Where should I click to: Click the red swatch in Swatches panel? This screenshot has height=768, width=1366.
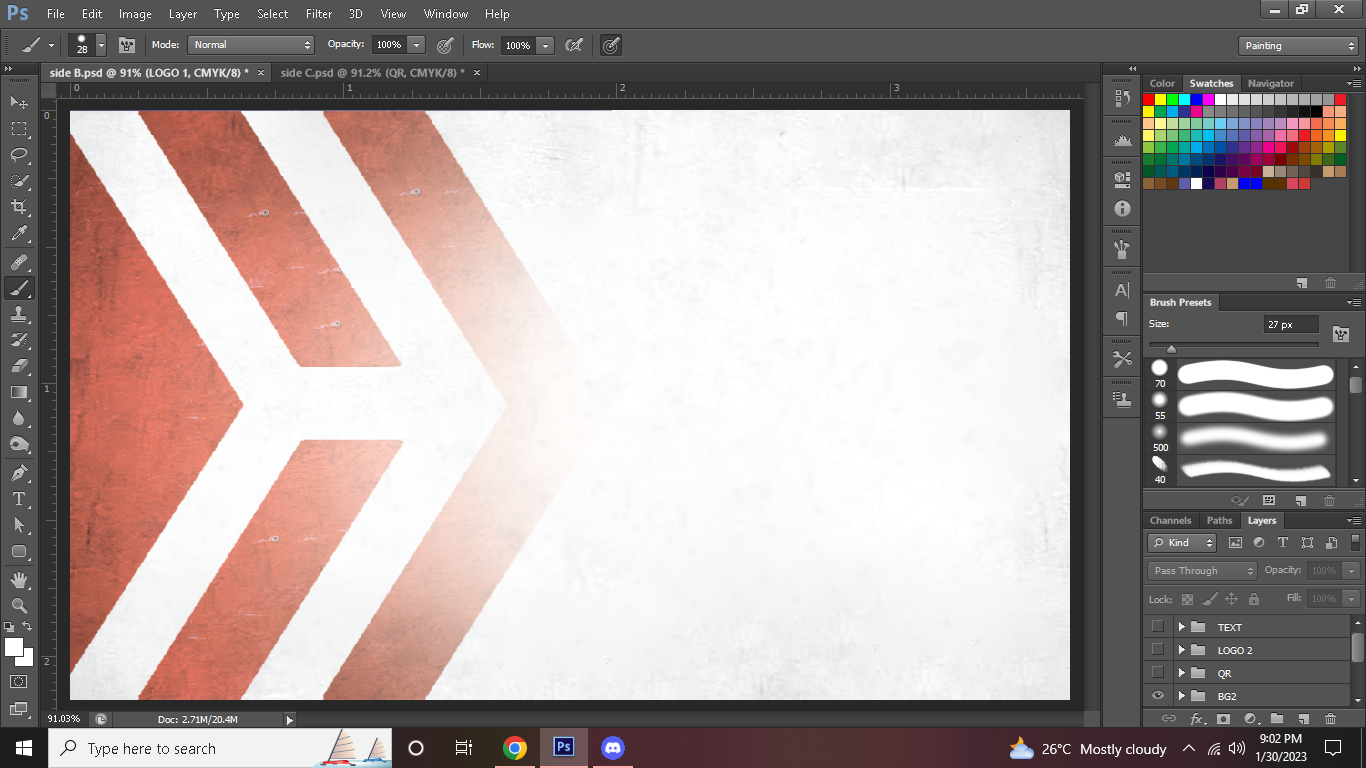click(1149, 99)
